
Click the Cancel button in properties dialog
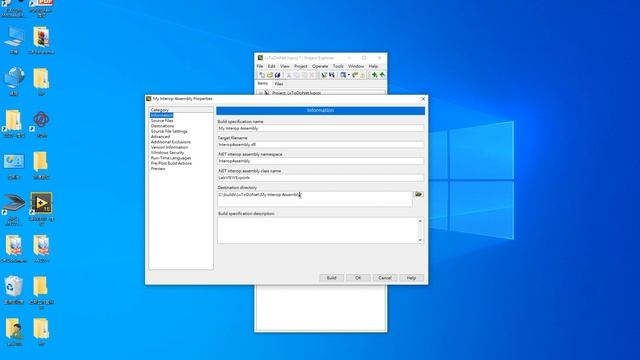[384, 278]
